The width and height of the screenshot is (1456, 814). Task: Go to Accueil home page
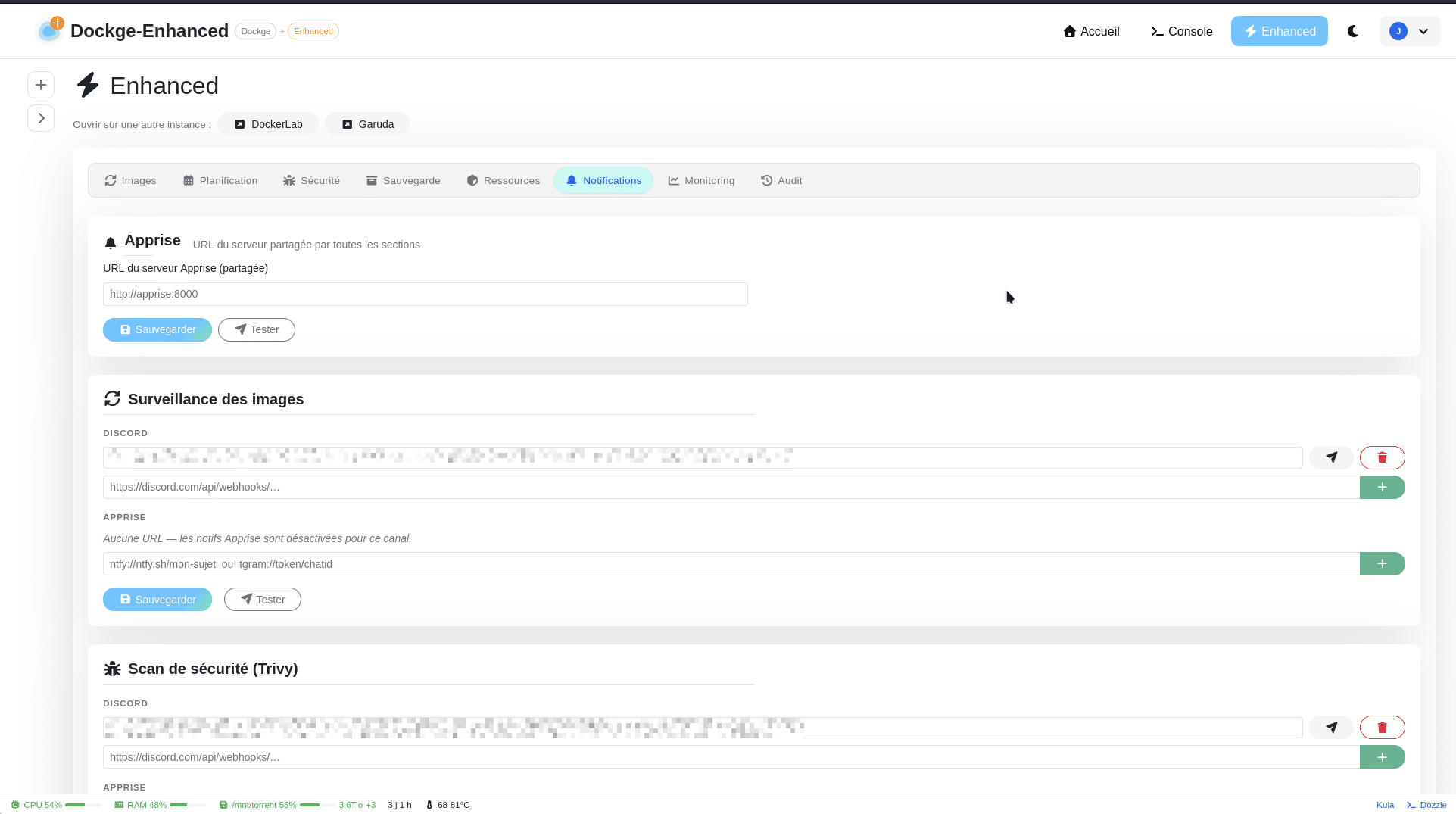(1091, 31)
